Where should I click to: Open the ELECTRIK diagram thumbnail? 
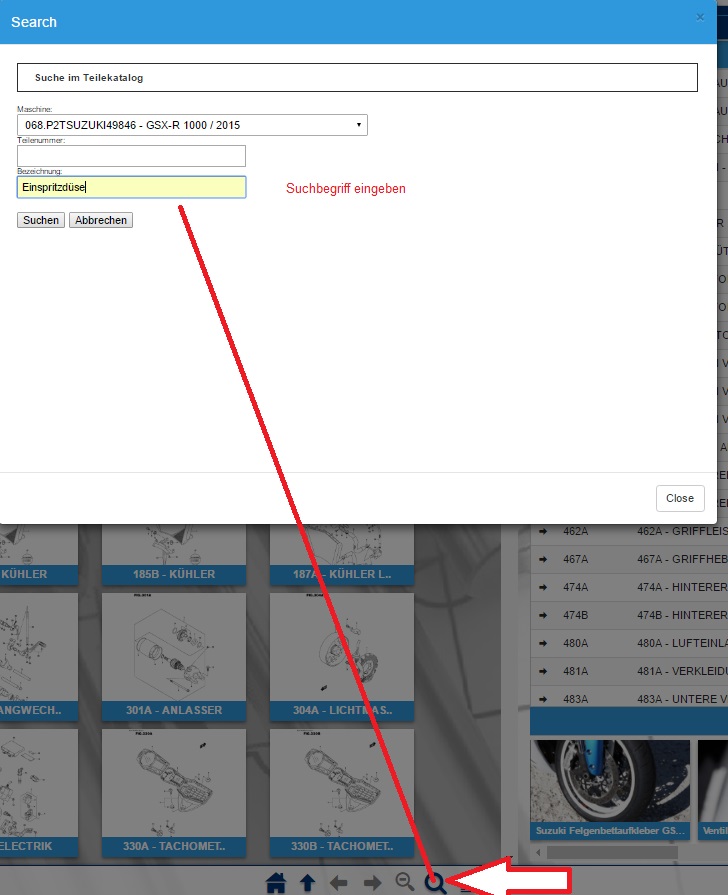[x=39, y=792]
